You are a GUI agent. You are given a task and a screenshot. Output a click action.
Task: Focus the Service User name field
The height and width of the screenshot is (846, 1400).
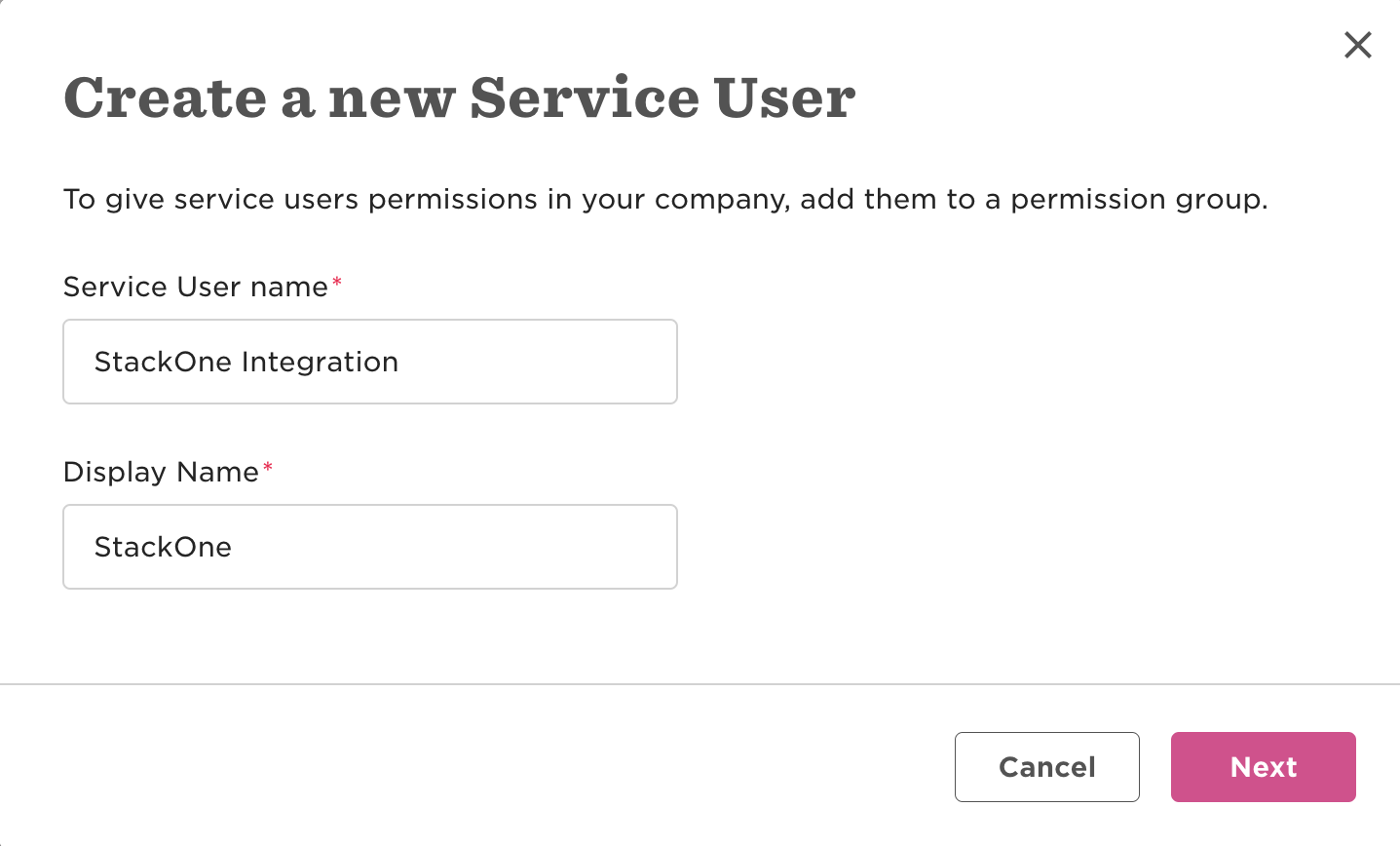[x=370, y=362]
